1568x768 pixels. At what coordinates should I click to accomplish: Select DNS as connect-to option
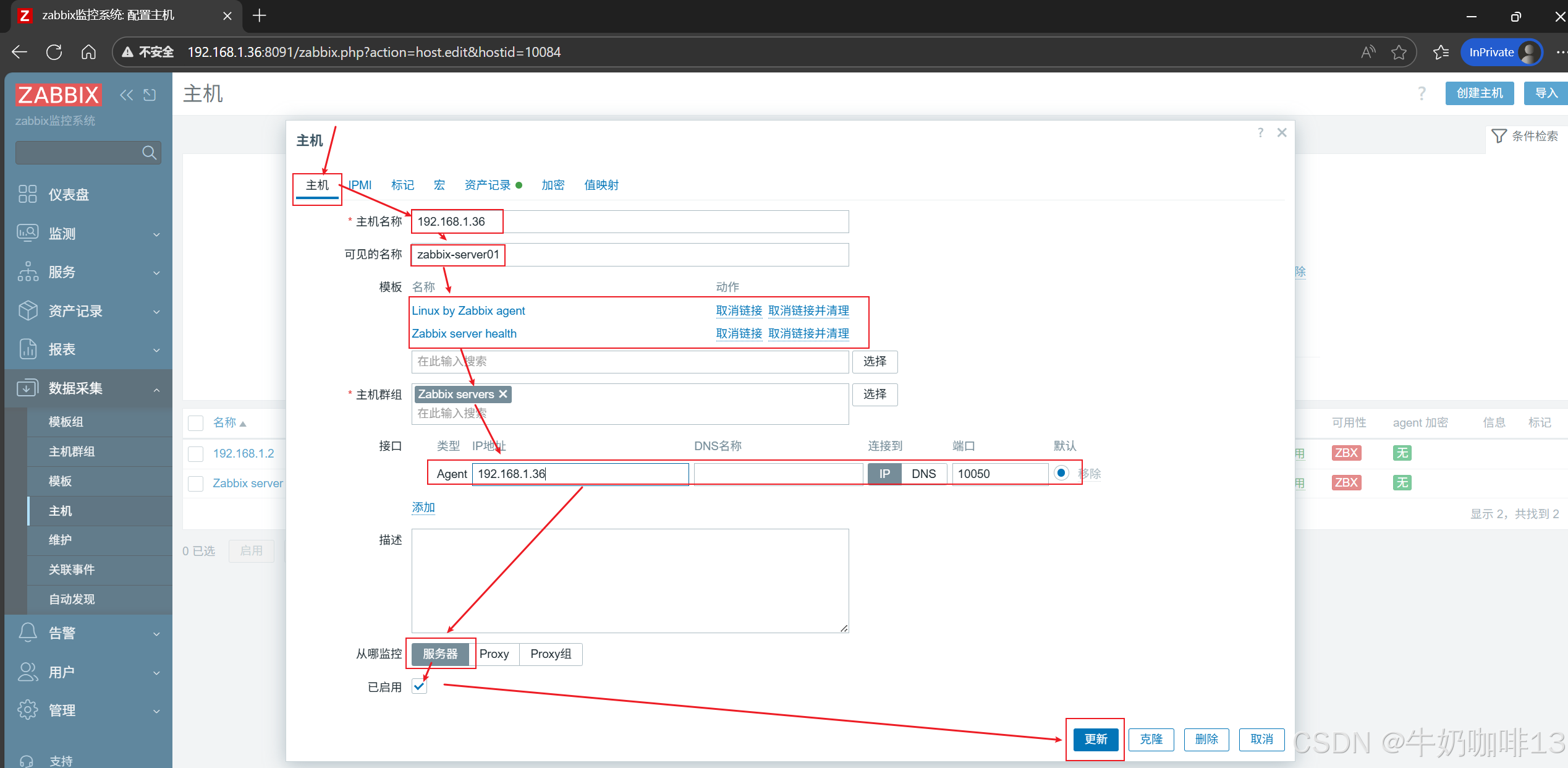click(923, 474)
